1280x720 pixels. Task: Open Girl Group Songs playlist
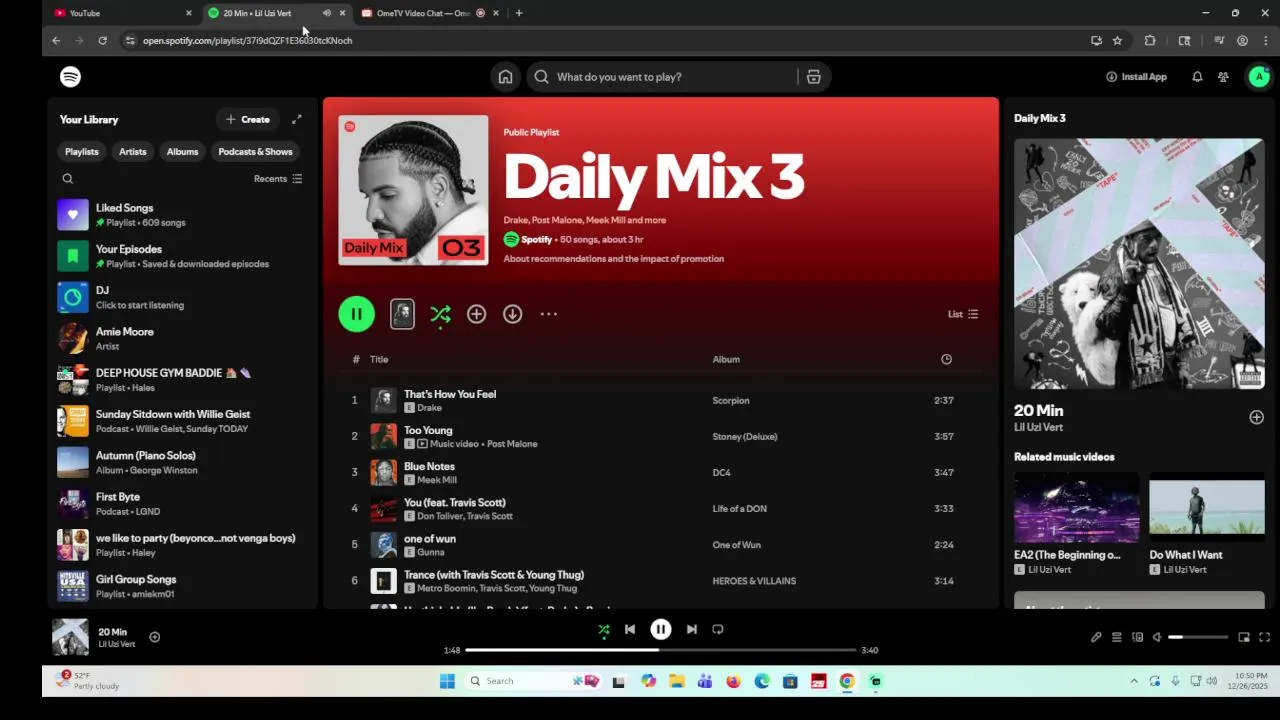182,586
